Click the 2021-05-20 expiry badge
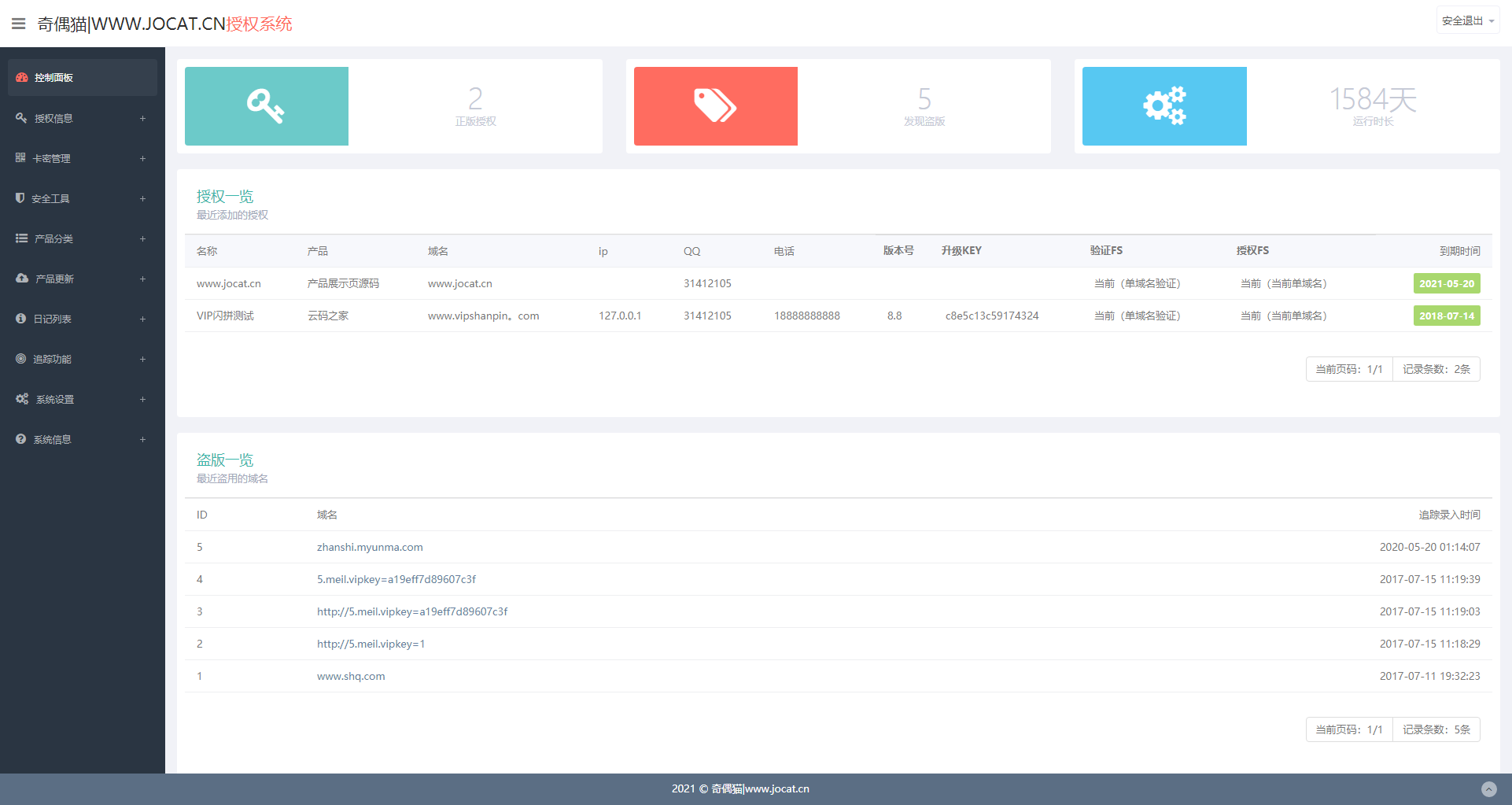The image size is (1512, 805). point(1447,283)
